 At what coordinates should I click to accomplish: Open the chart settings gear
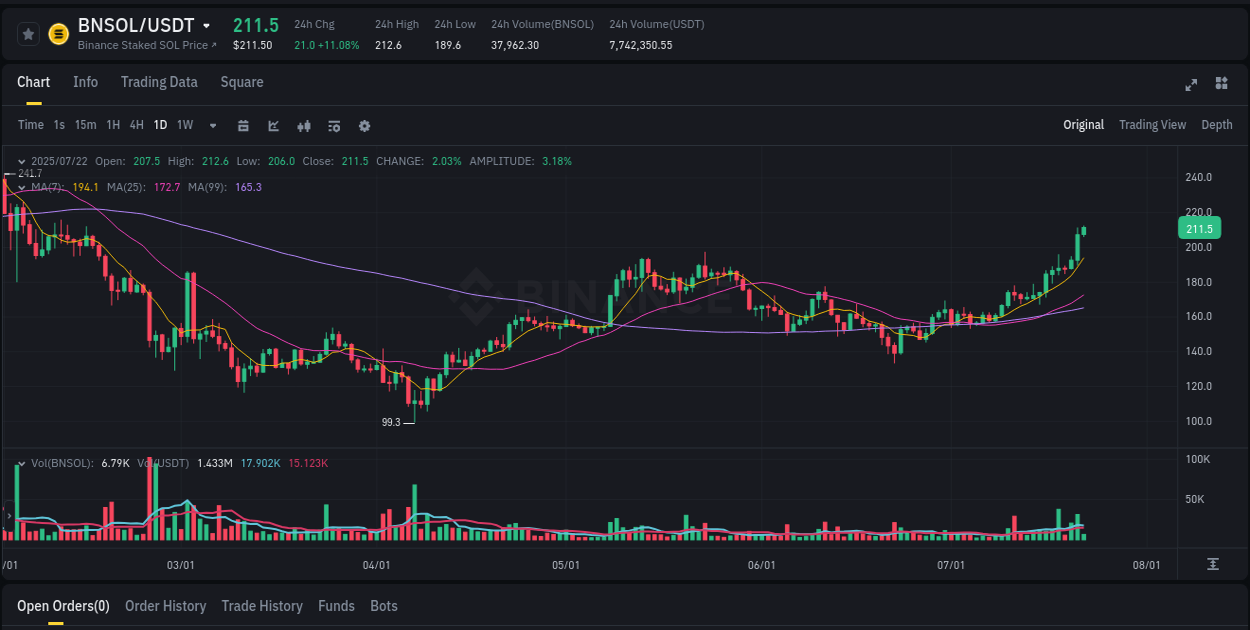(x=364, y=125)
